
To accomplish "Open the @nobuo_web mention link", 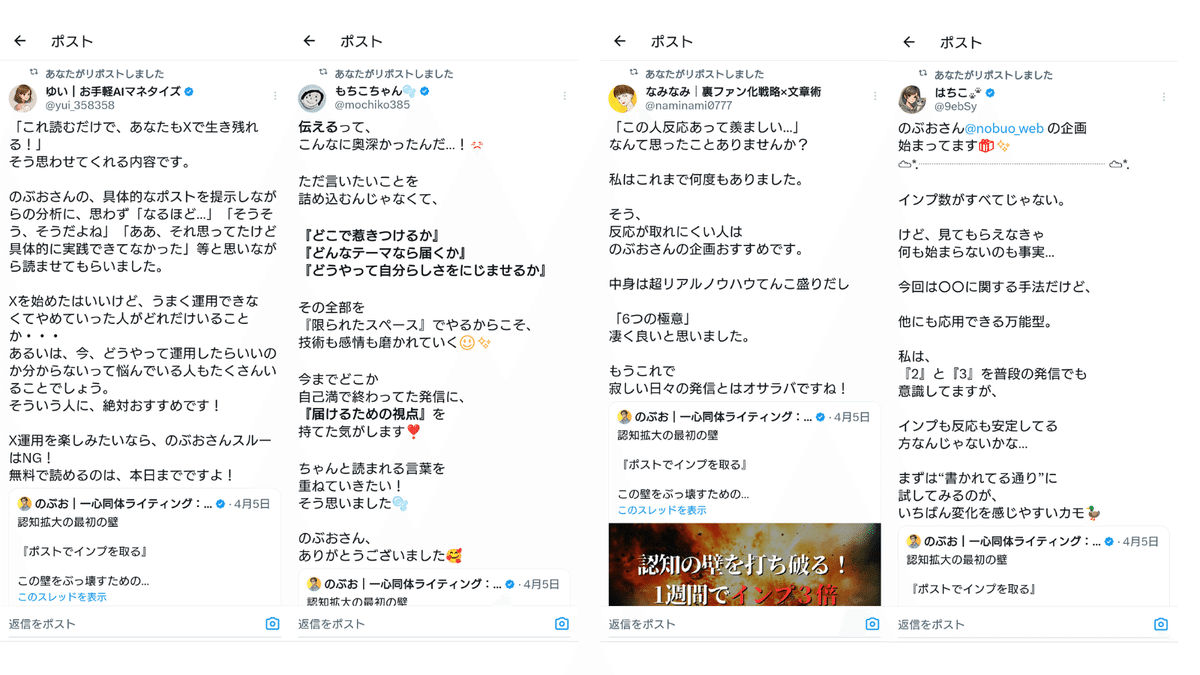I will [x=1004, y=129].
